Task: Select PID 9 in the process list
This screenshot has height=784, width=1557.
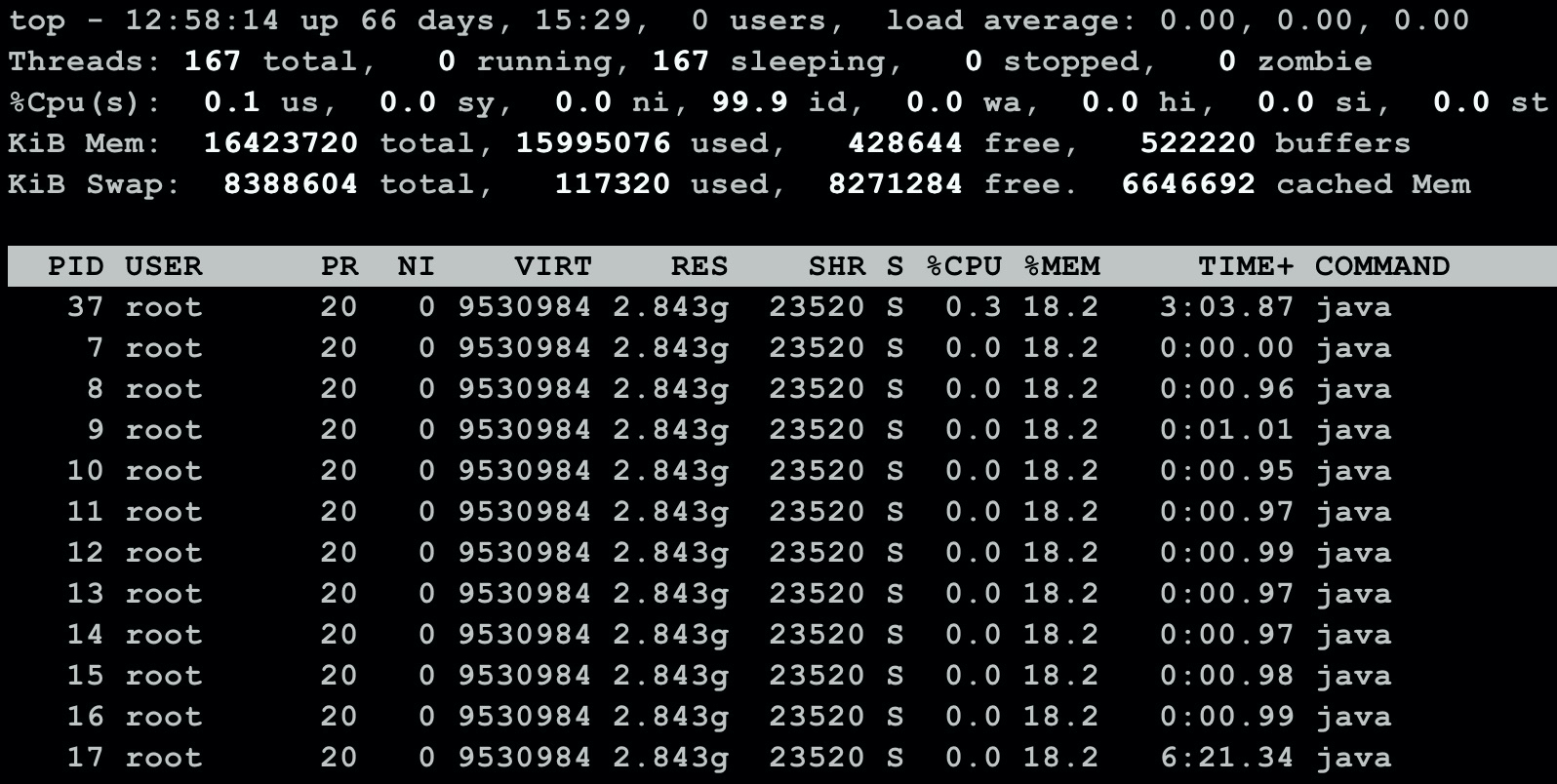Action: 95,430
